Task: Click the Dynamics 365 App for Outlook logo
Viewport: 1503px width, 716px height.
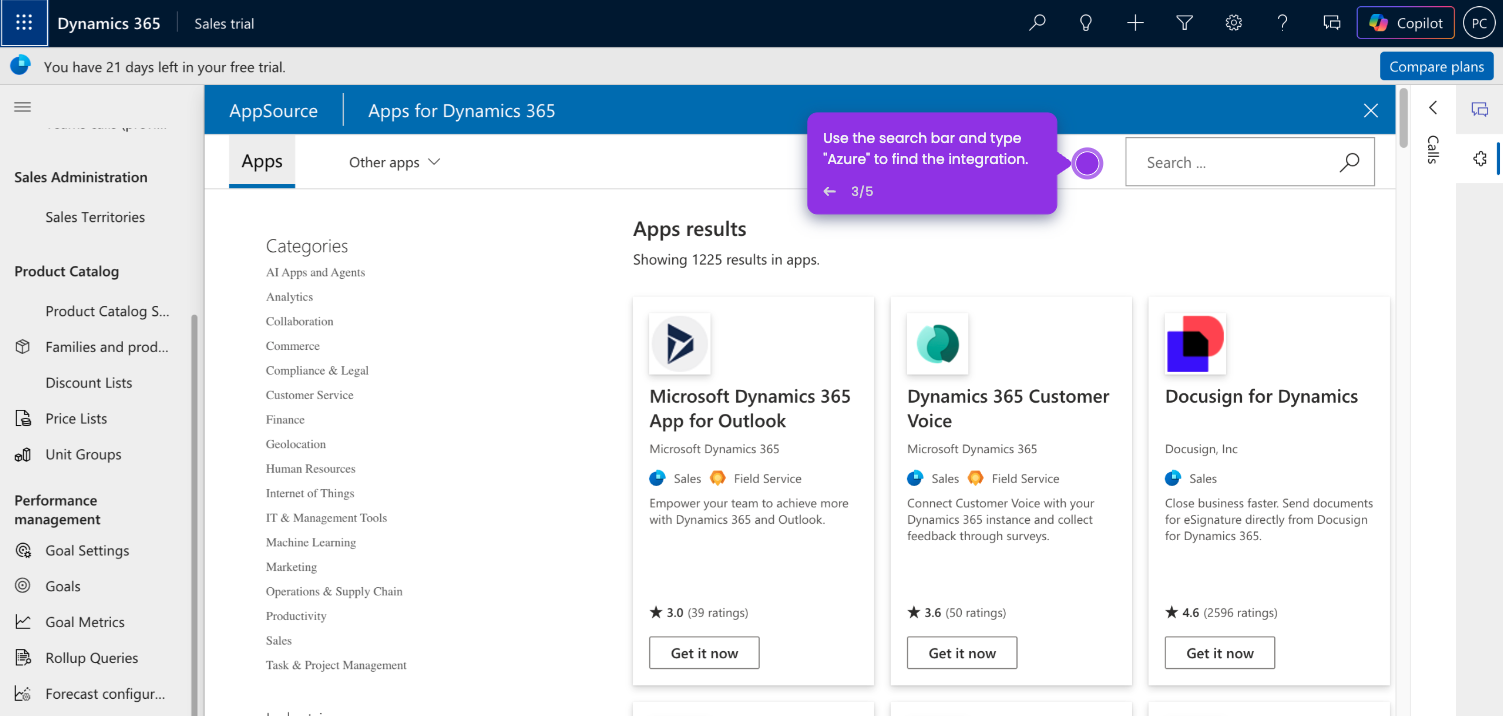Action: (x=680, y=344)
